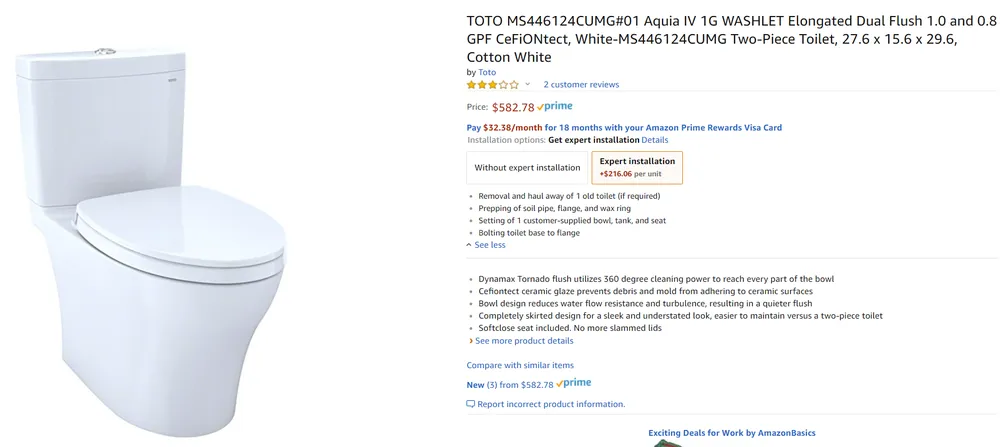Open the rating breakdown dropdown arrow
The height and width of the screenshot is (447, 1000).
(x=527, y=85)
